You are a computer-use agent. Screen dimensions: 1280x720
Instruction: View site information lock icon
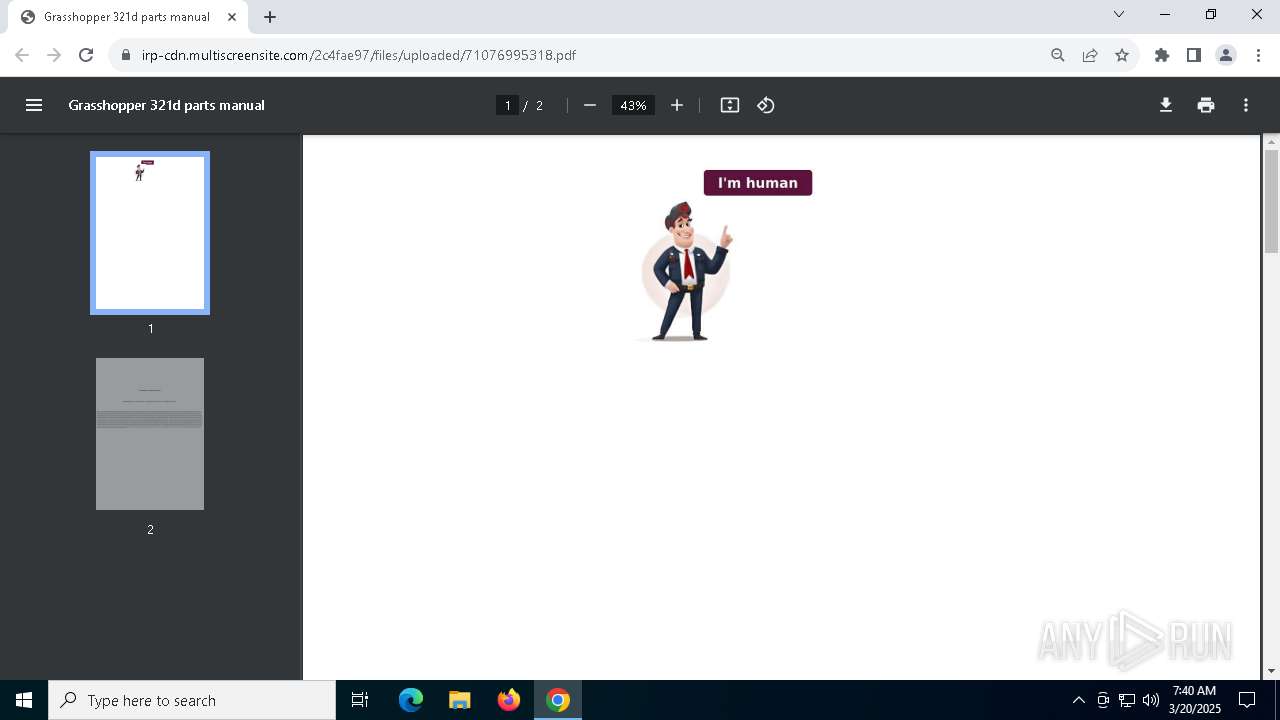tap(126, 55)
